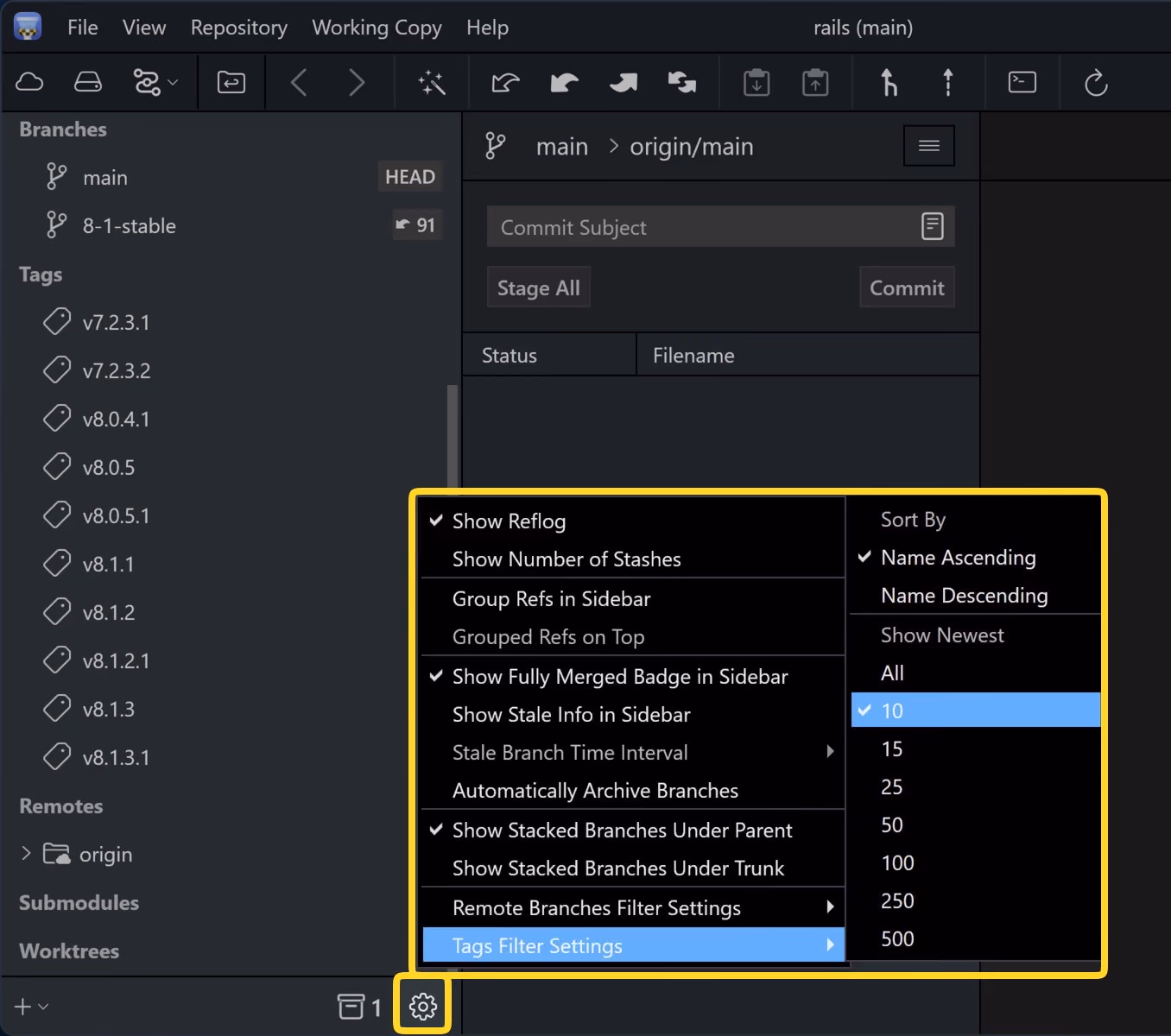Click the Commit Subject field
1171x1036 pixels.
720,227
